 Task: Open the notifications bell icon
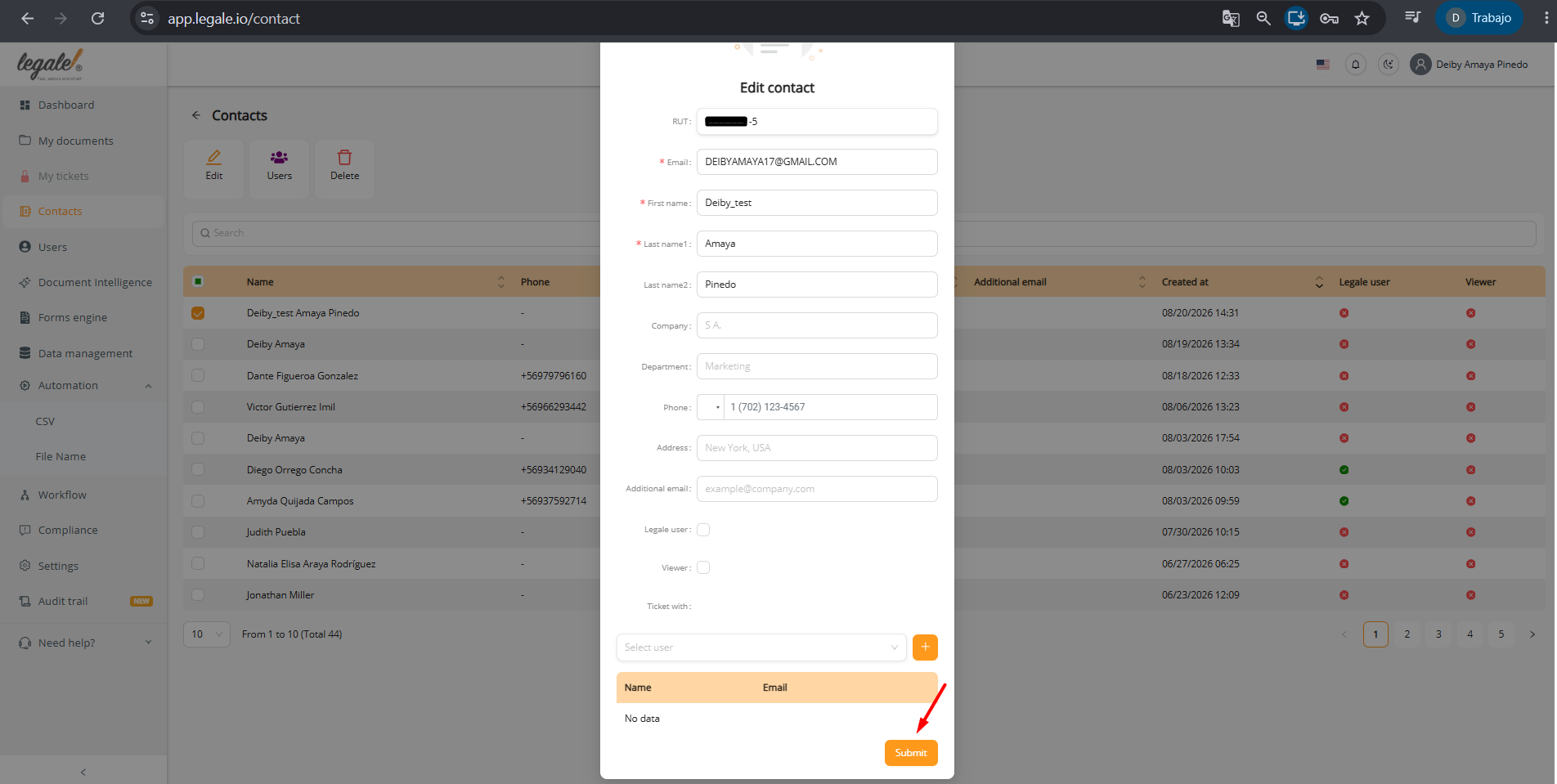[x=1355, y=65]
